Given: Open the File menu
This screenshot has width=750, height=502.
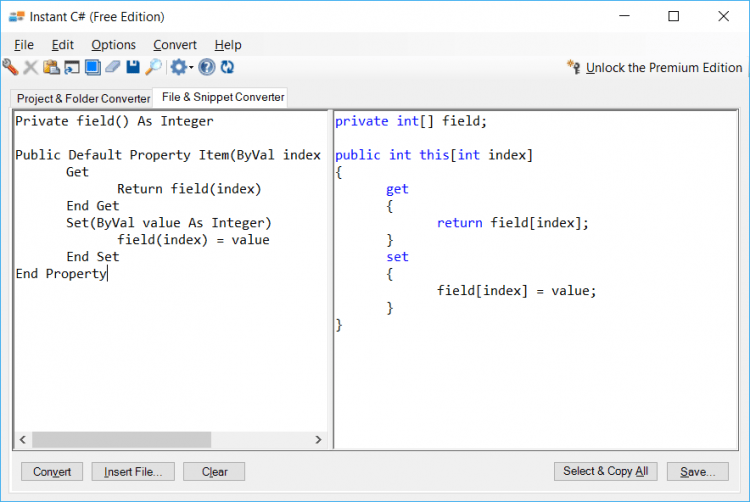Looking at the screenshot, I should [24, 45].
